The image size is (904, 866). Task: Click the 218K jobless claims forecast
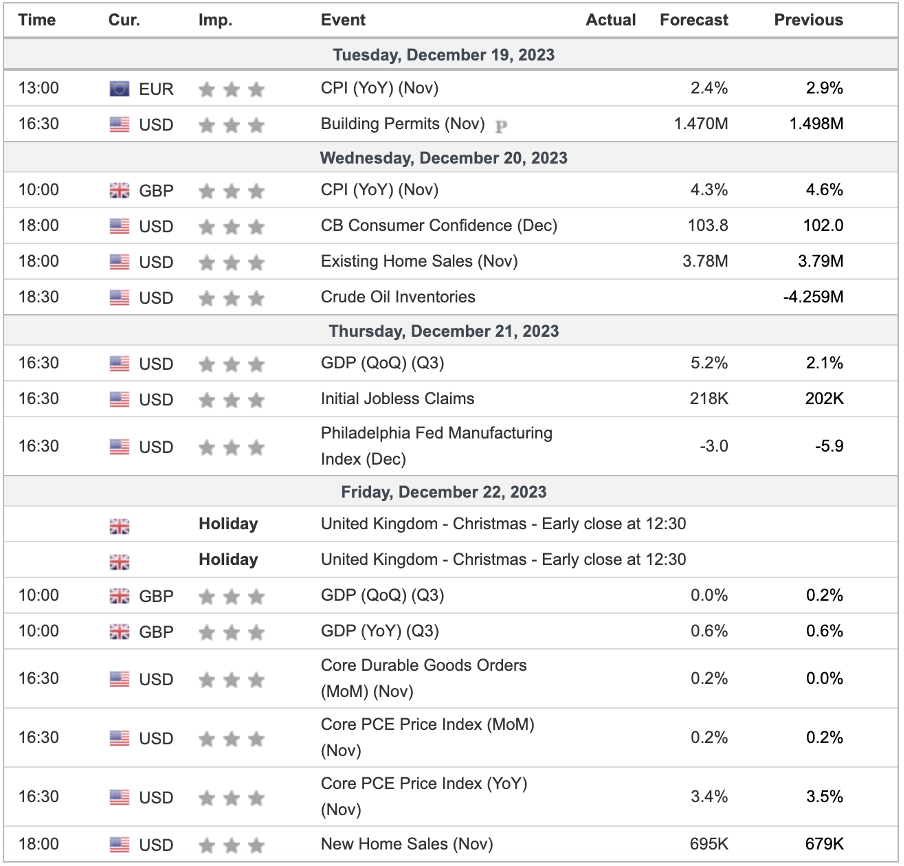coord(709,398)
